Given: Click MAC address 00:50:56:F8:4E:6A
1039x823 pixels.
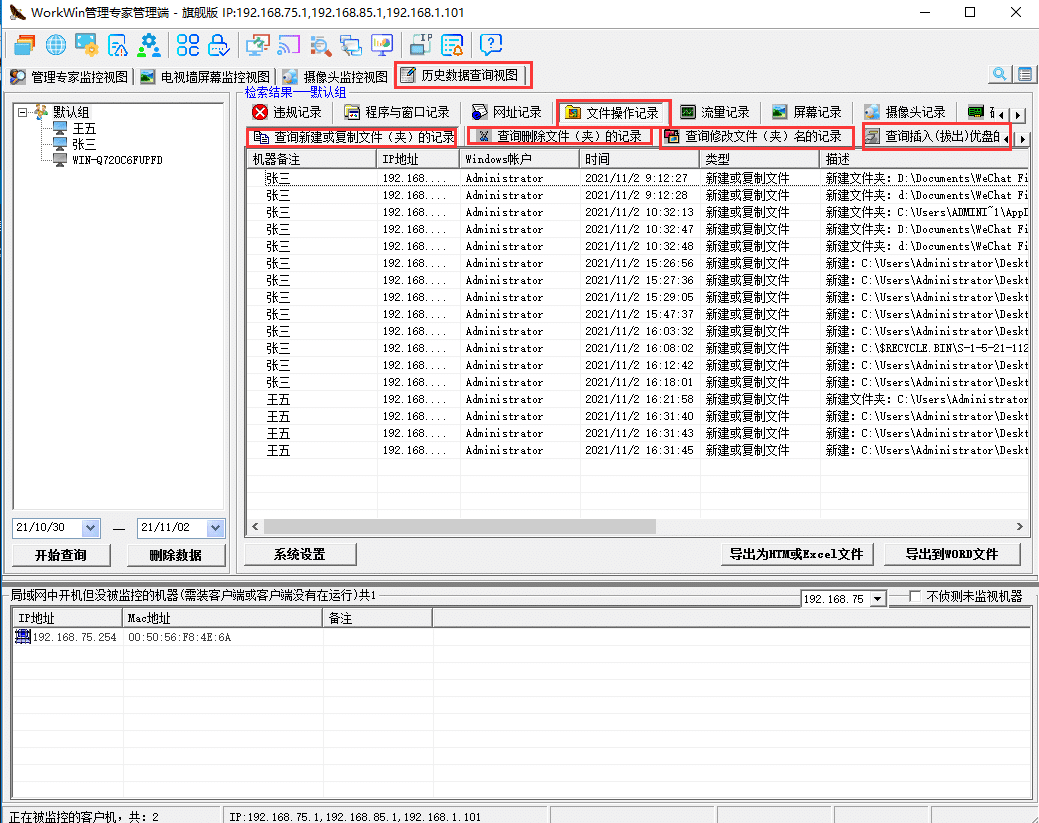Looking at the screenshot, I should pos(180,637).
